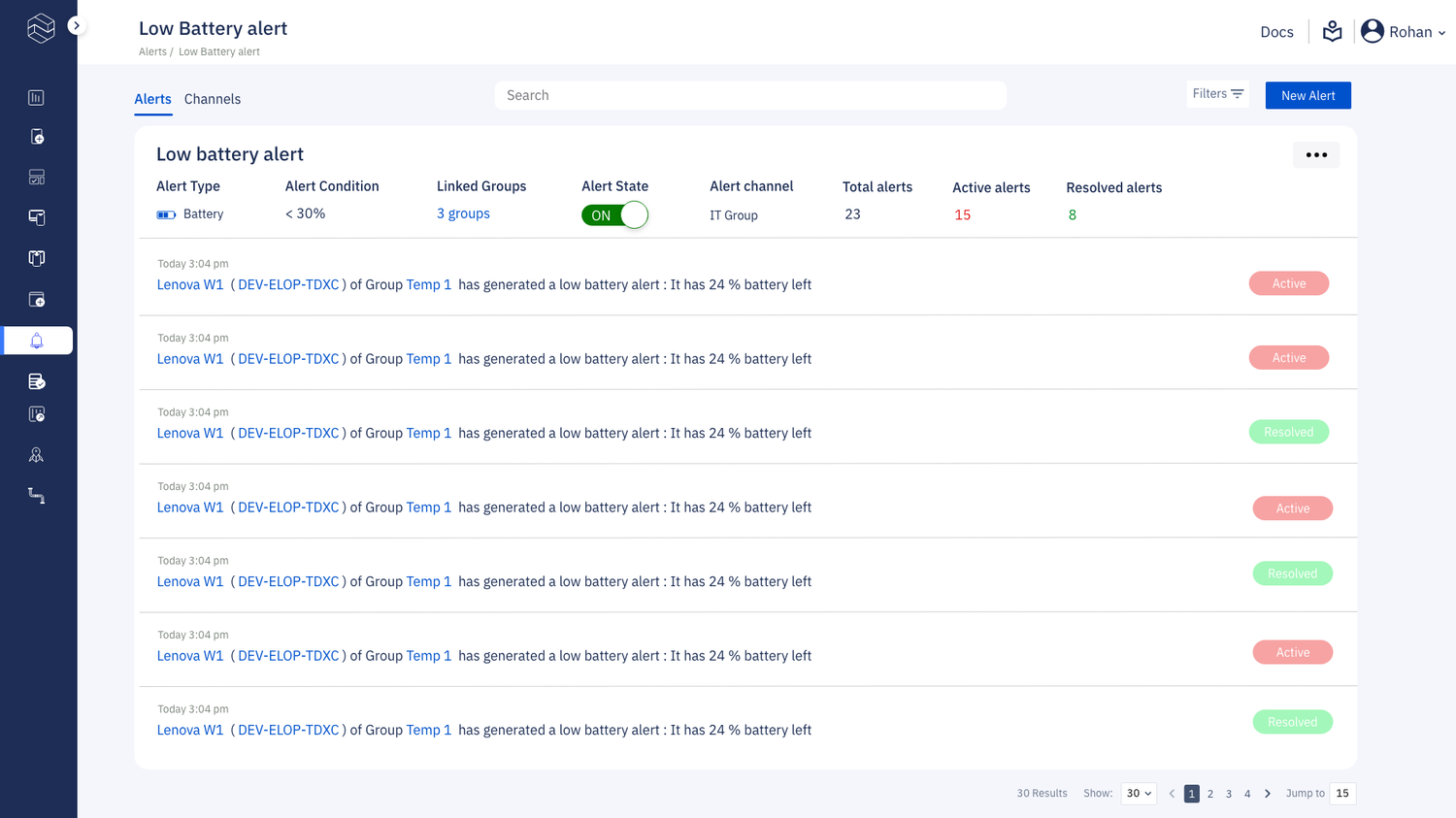Click the battery icon under Alert Type

click(166, 214)
